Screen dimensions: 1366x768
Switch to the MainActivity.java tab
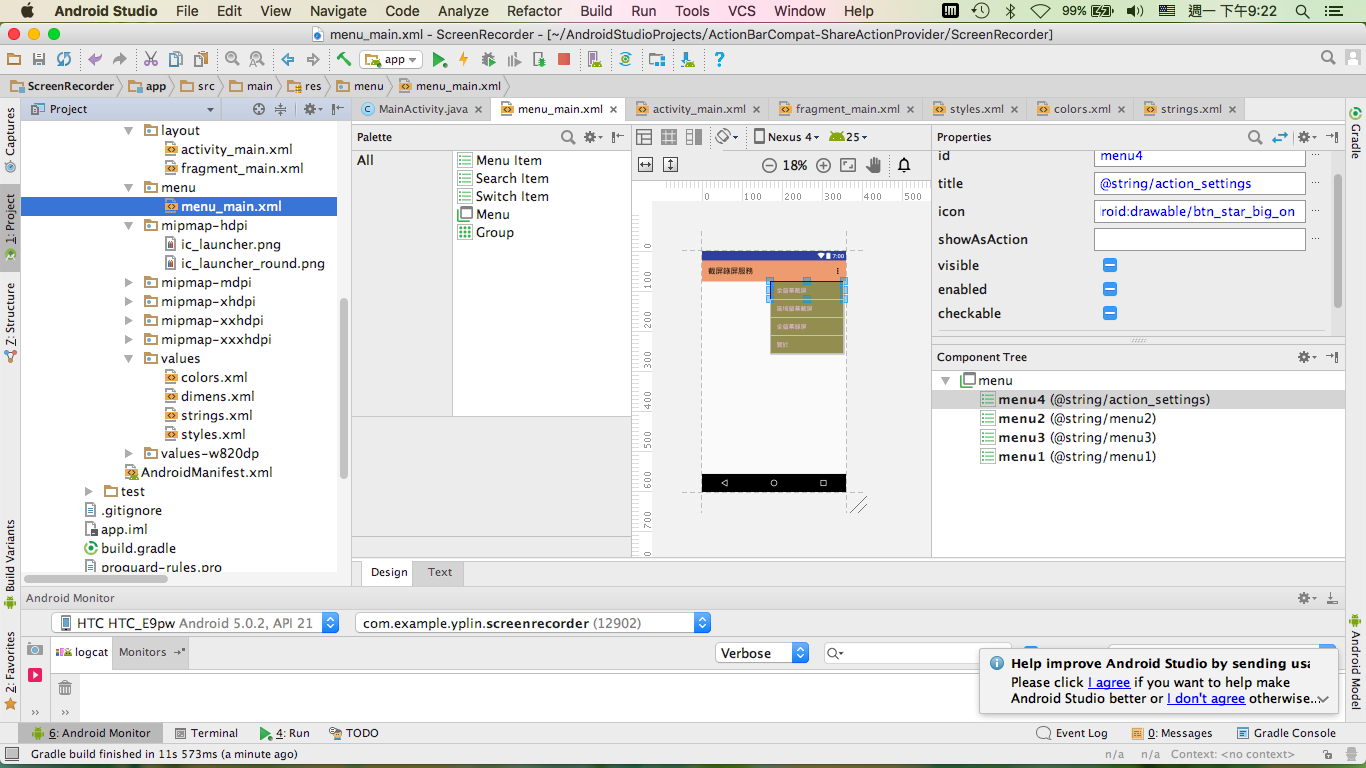click(422, 109)
